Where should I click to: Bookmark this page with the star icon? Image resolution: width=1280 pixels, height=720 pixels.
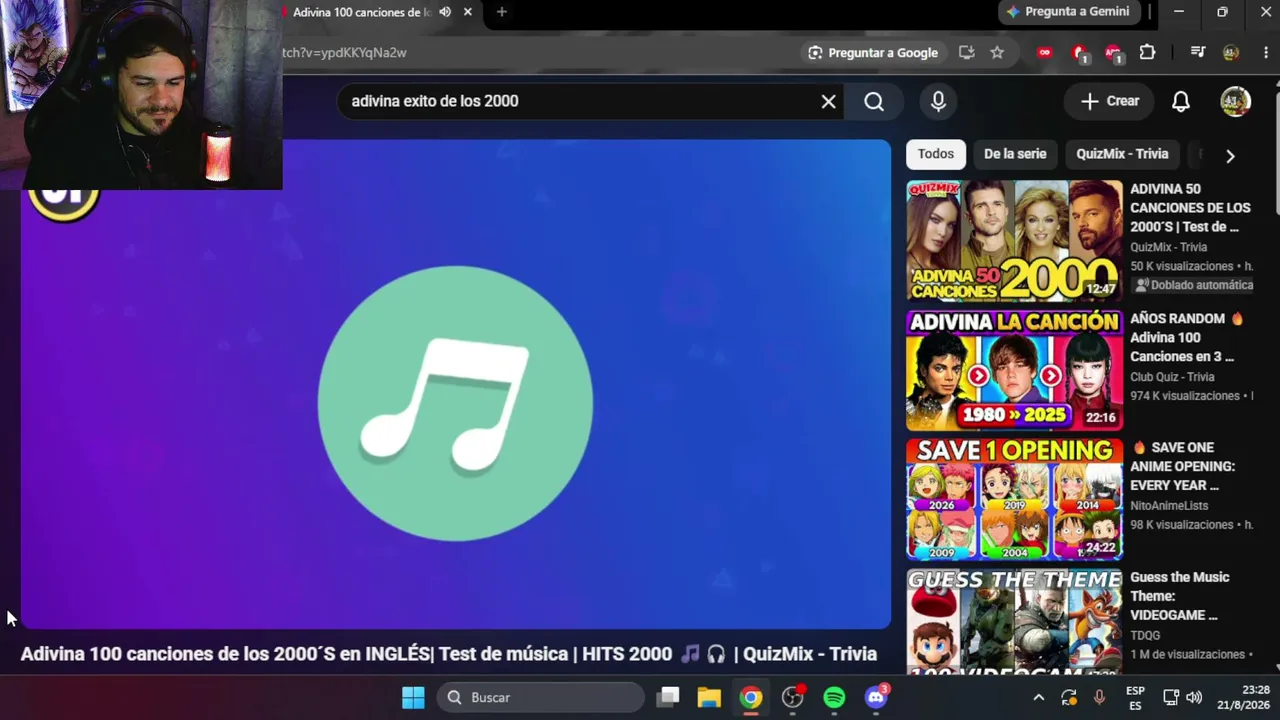tap(997, 53)
